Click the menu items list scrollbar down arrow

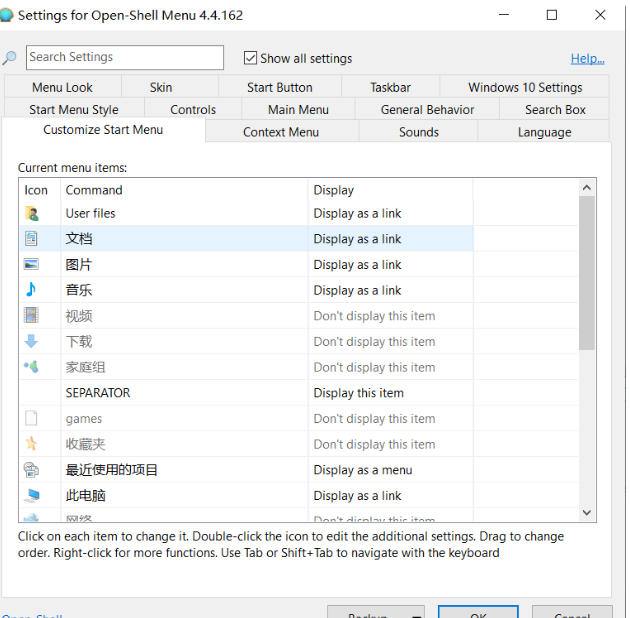[x=587, y=512]
